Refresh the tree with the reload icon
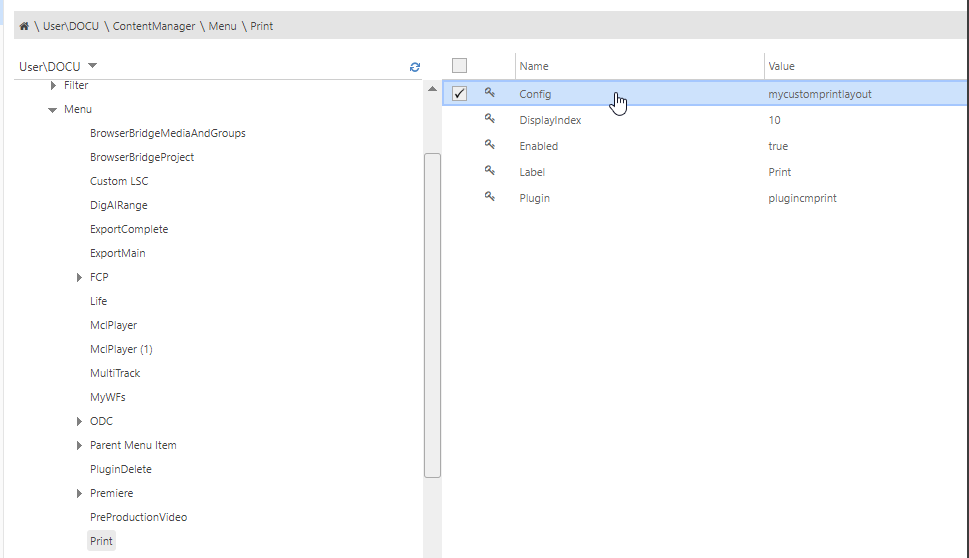The image size is (969, 558). click(x=415, y=67)
